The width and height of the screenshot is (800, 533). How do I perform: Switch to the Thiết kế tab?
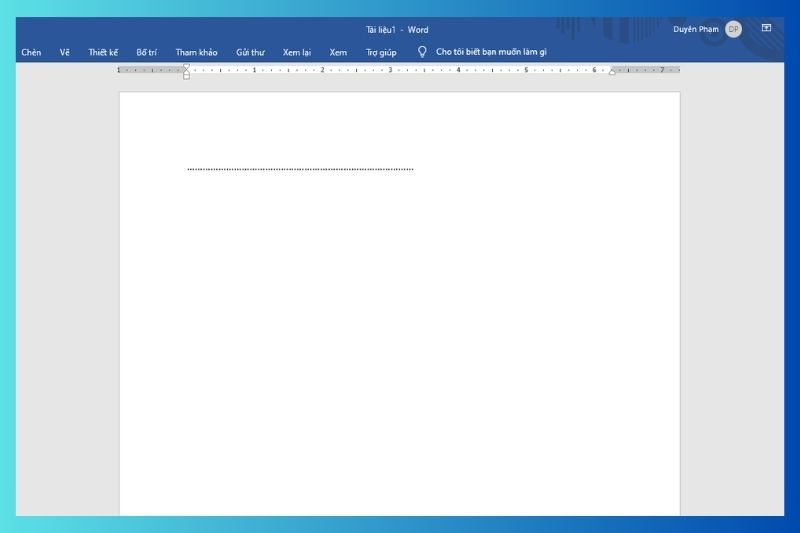tap(103, 52)
